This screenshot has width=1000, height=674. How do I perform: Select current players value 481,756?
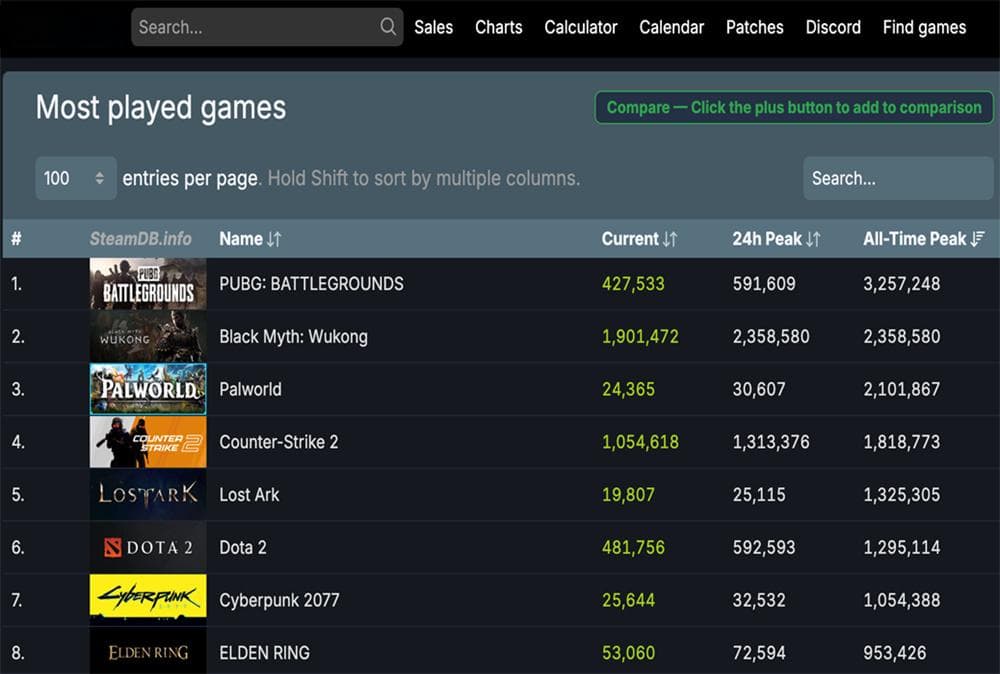[x=633, y=547]
